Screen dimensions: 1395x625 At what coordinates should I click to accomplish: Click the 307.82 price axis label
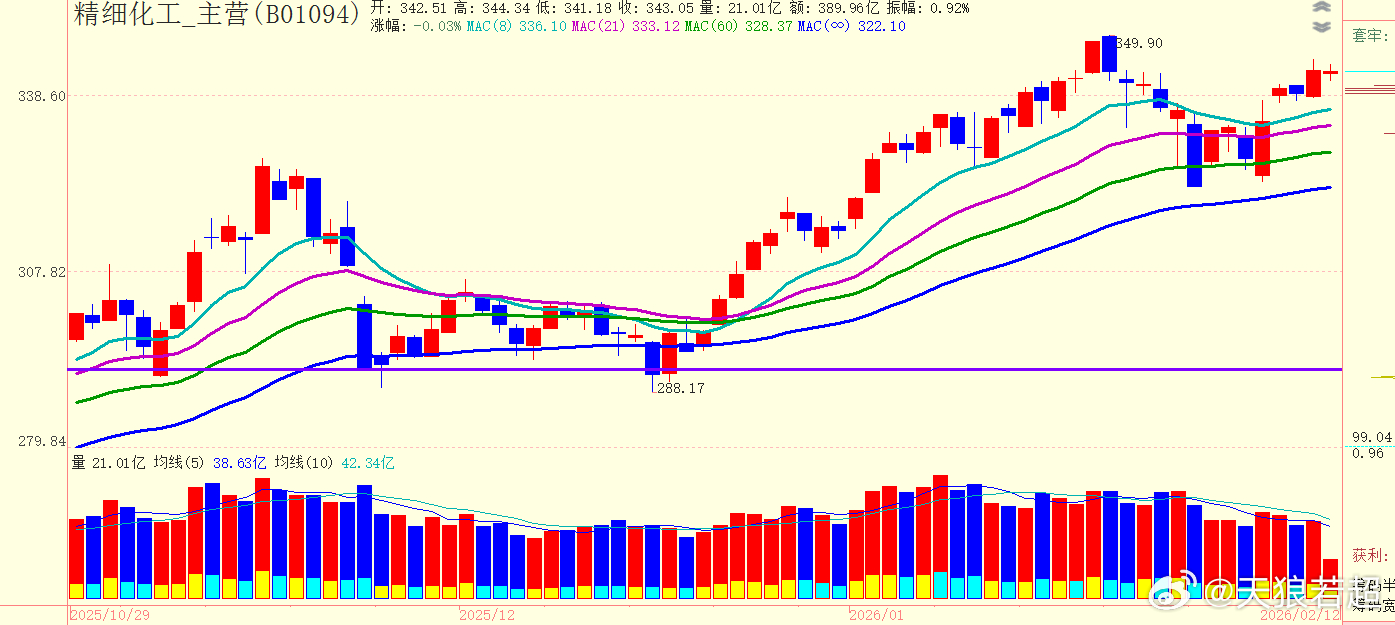[x=42, y=271]
